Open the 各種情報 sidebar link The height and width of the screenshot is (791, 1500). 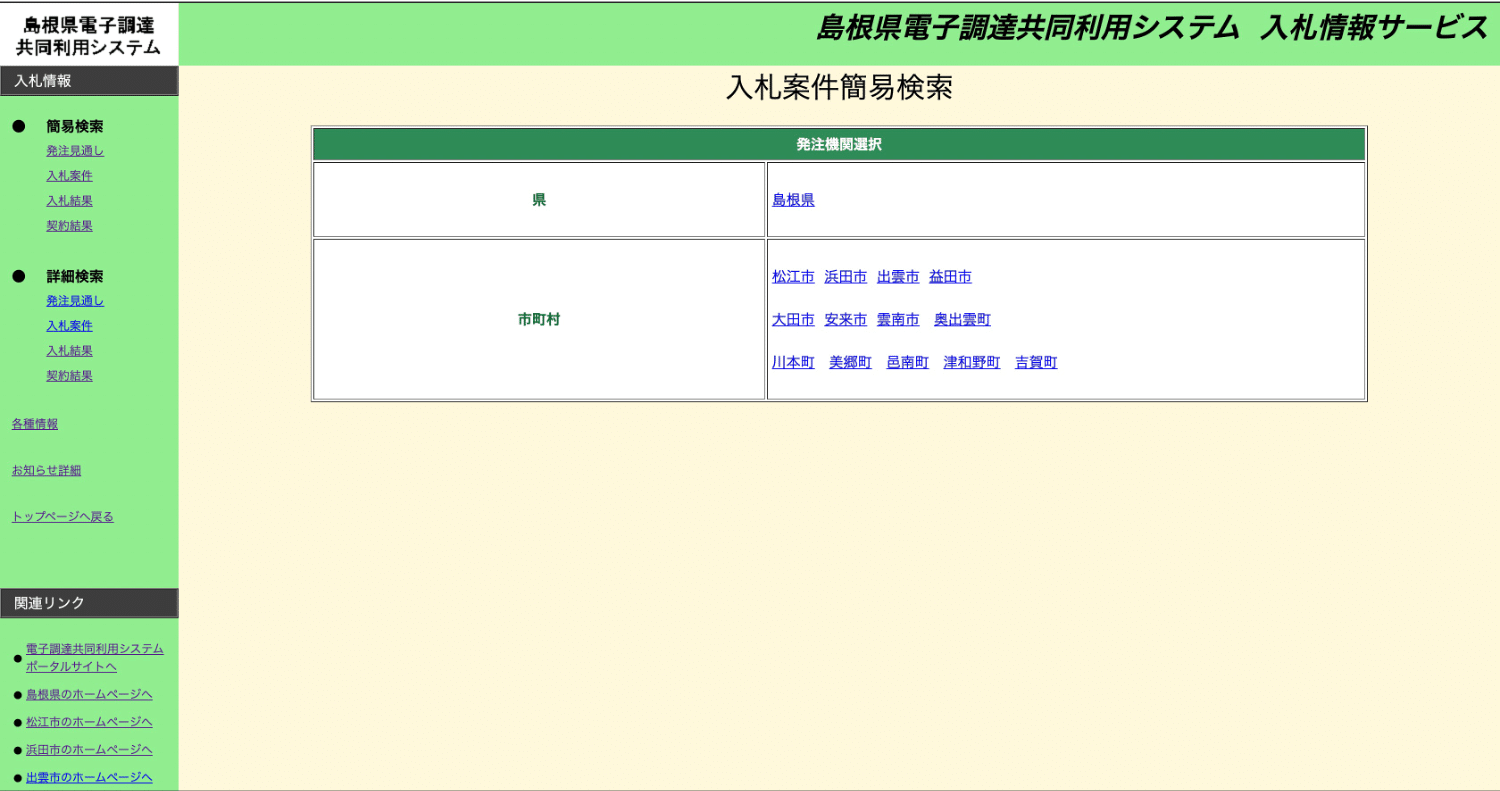(x=35, y=424)
